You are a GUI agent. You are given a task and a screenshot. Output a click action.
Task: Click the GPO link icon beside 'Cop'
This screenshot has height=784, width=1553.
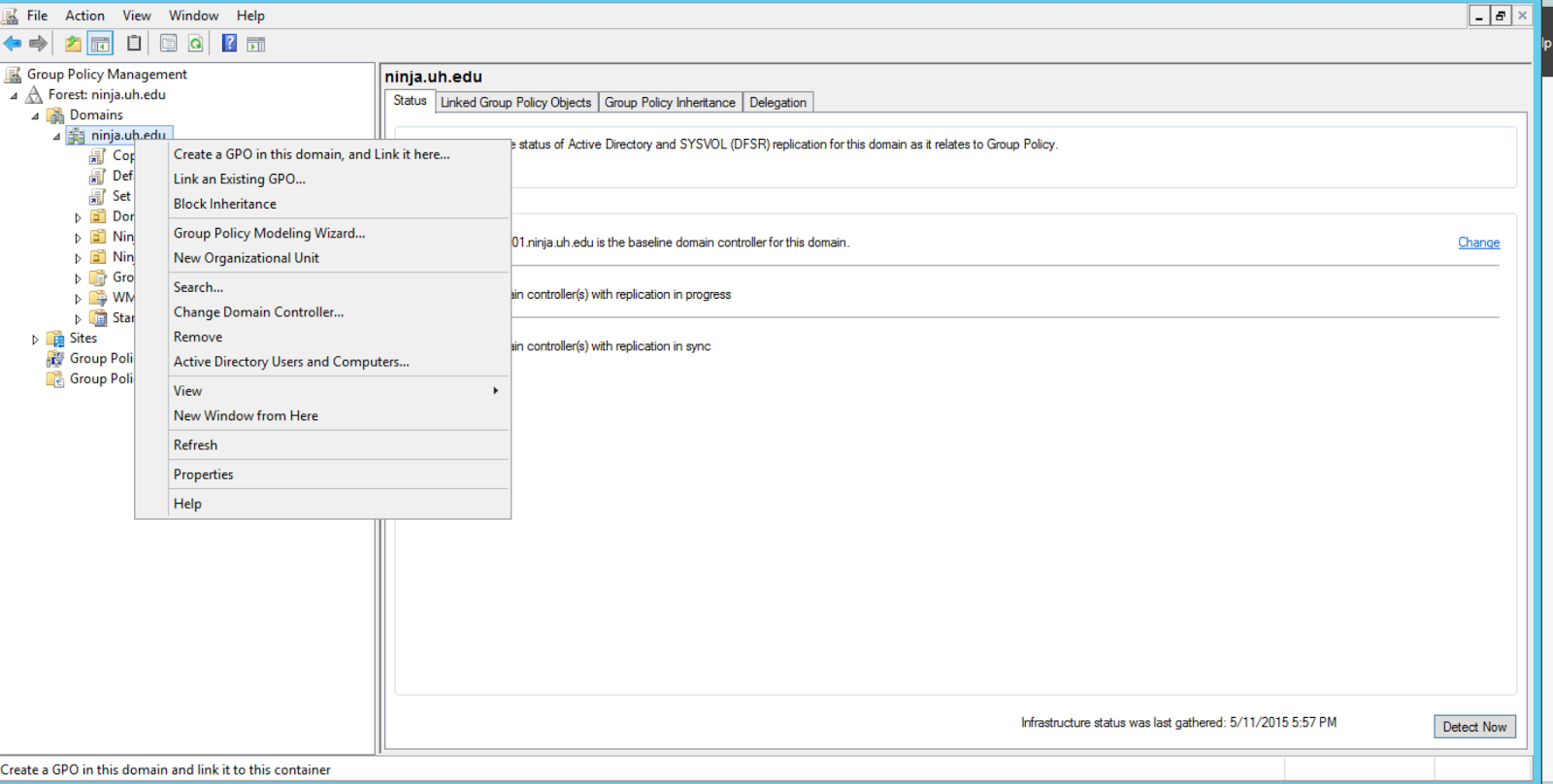[98, 156]
